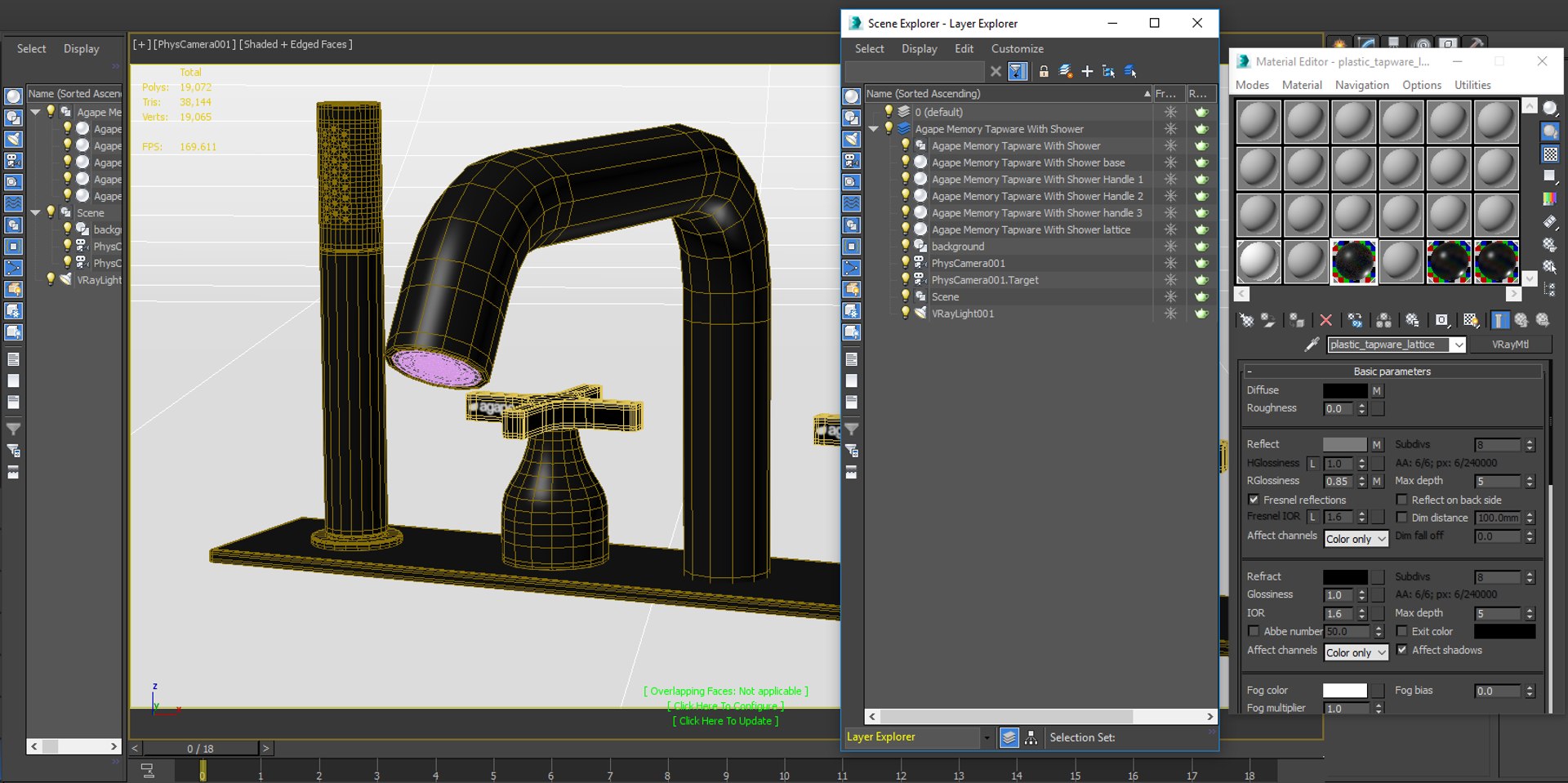Uncheck Fresnel reflections checkbox
Image resolution: width=1568 pixels, height=783 pixels.
[1253, 500]
